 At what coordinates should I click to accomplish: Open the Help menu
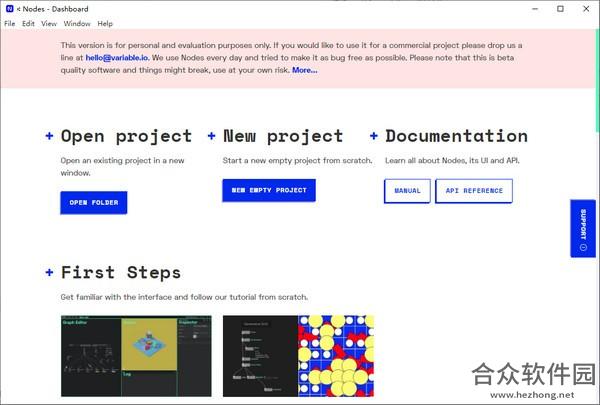(x=105, y=24)
